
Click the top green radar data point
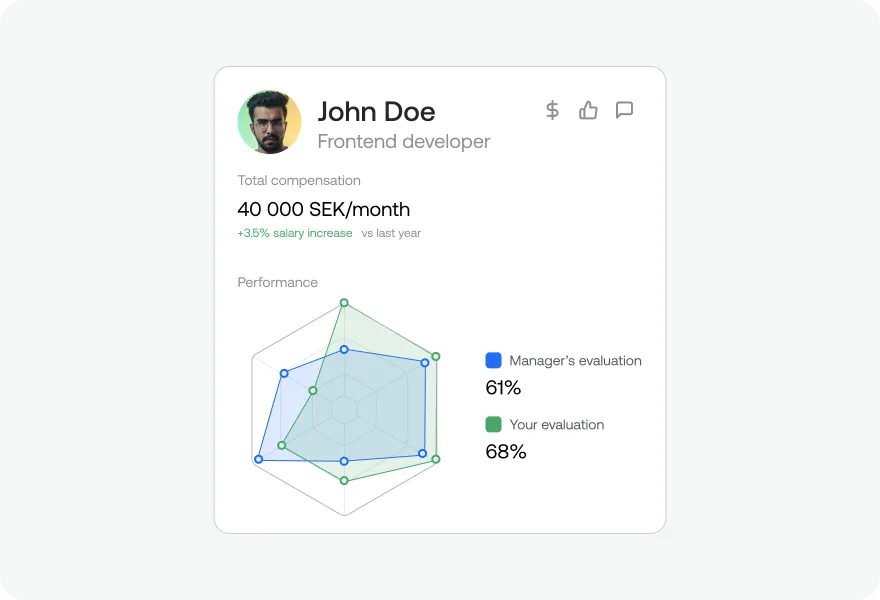coord(345,303)
